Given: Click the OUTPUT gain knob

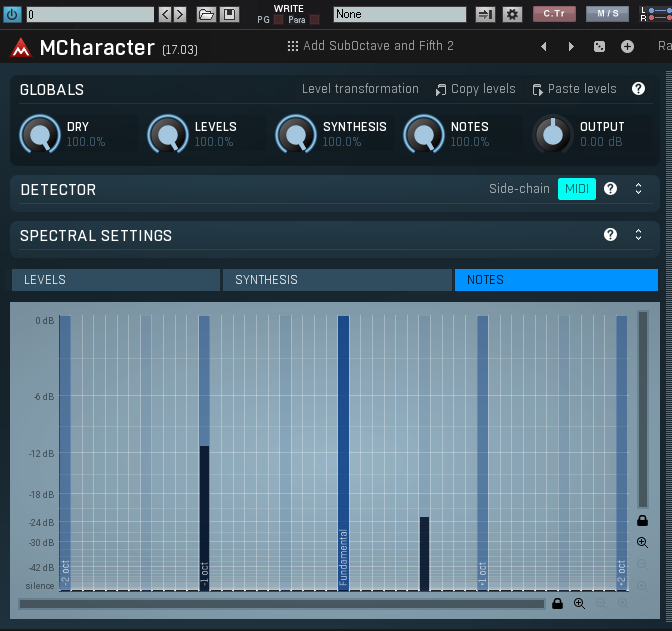Looking at the screenshot, I should 552,135.
